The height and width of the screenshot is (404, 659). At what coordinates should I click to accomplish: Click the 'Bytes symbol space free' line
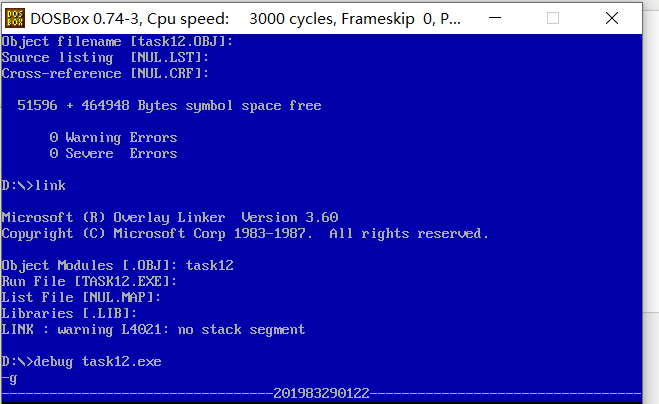[x=169, y=106]
